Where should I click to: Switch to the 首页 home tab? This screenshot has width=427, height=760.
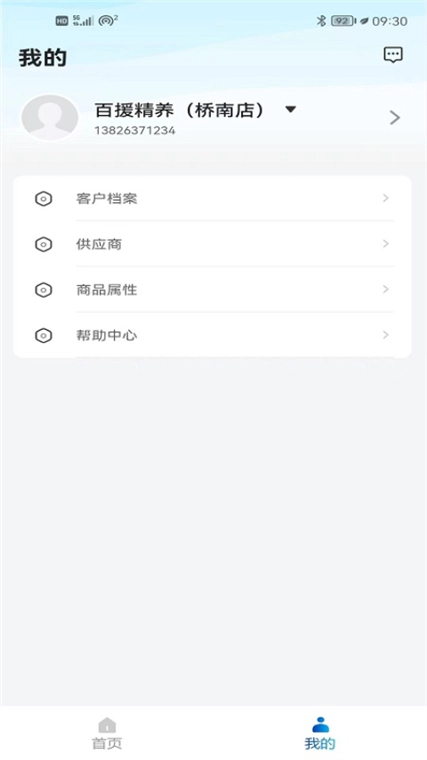click(x=107, y=733)
